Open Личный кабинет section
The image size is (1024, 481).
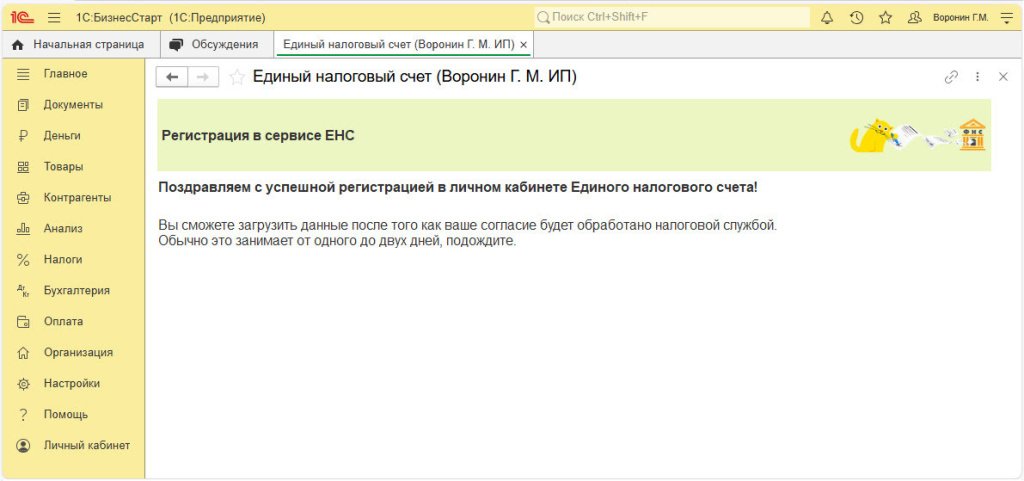[73, 445]
